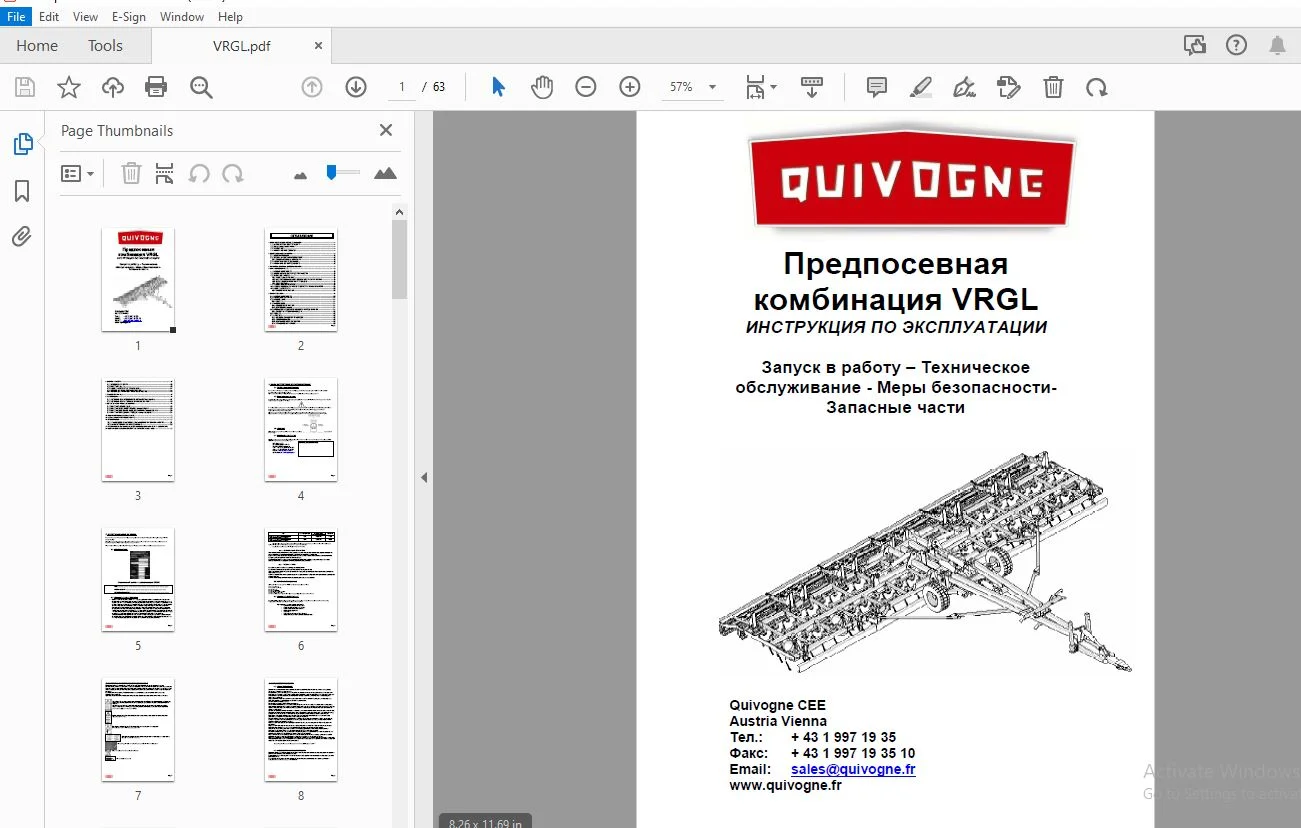Viewport: 1301px width, 828px height.
Task: Click the www.quivogne.fr text
Action: 785,785
